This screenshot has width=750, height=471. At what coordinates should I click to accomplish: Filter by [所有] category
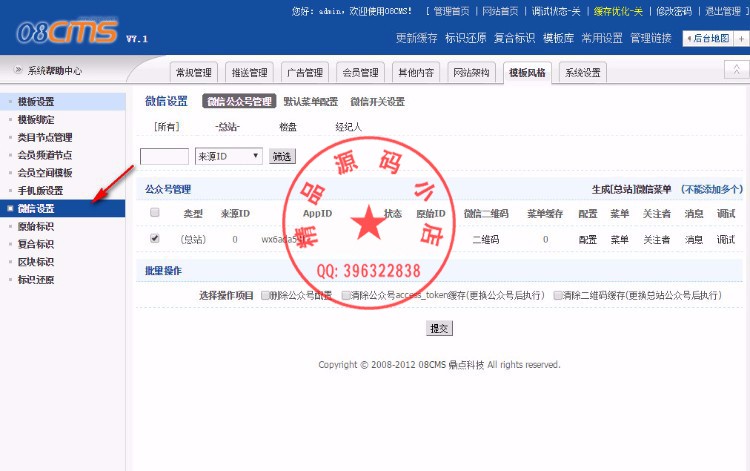tap(166, 127)
